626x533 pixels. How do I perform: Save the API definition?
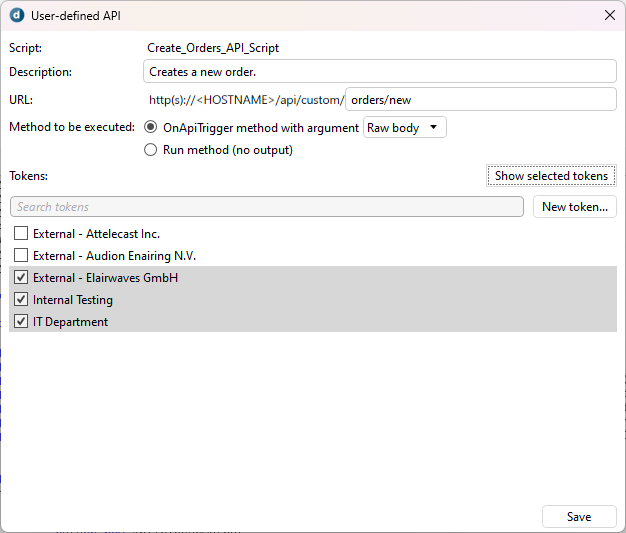pos(579,517)
